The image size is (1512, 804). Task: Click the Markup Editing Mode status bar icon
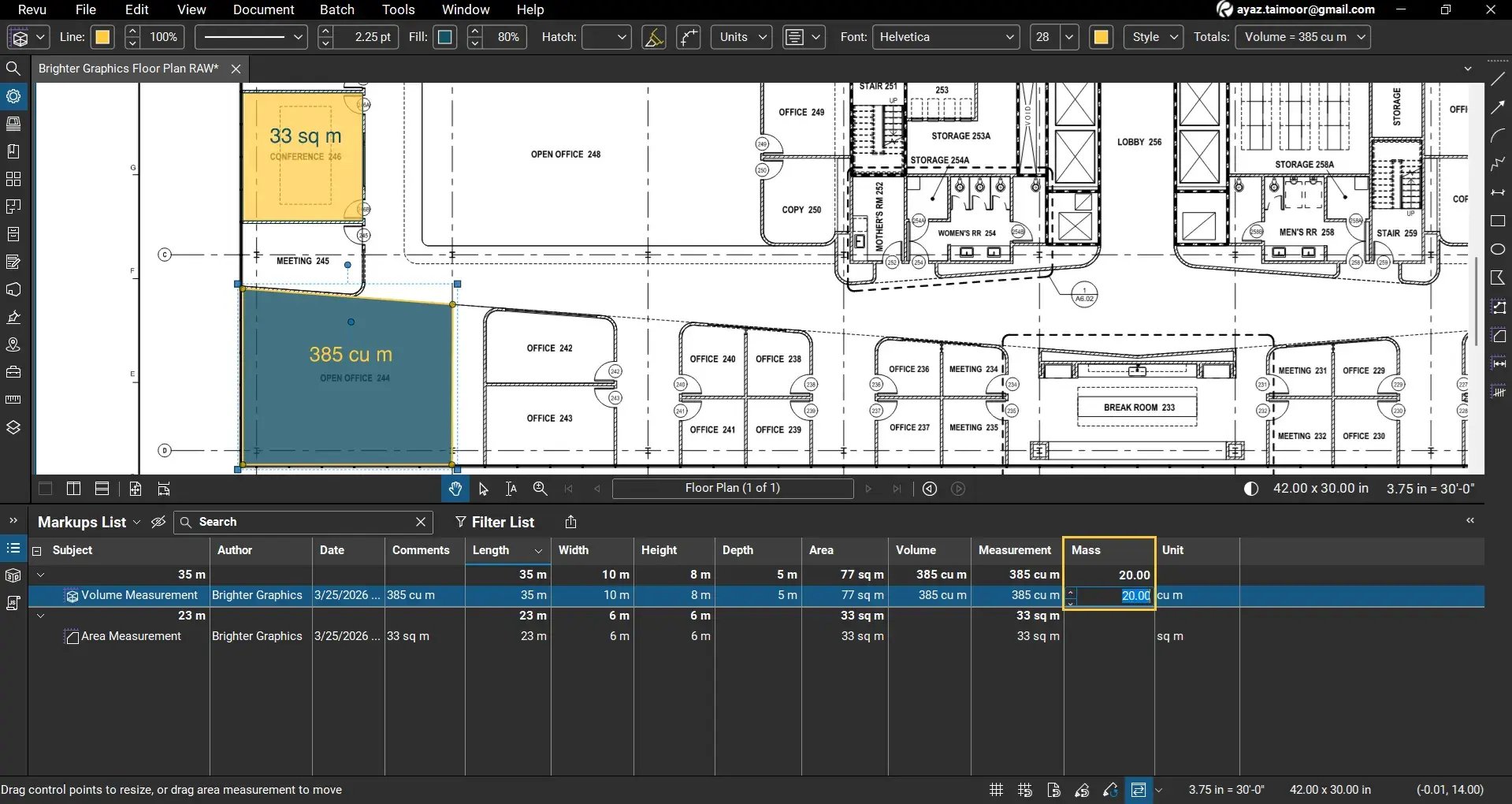(x=1139, y=789)
